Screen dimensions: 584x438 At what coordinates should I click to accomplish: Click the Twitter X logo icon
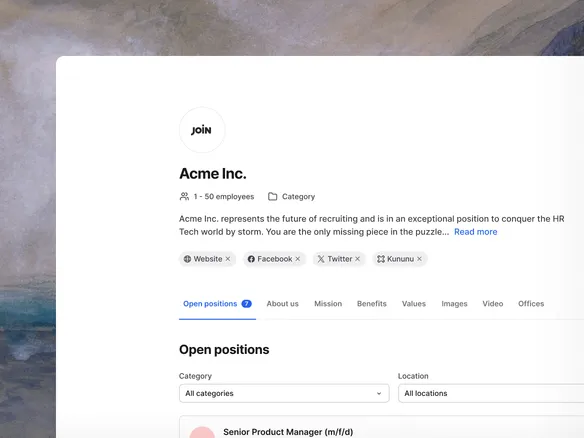(321, 259)
